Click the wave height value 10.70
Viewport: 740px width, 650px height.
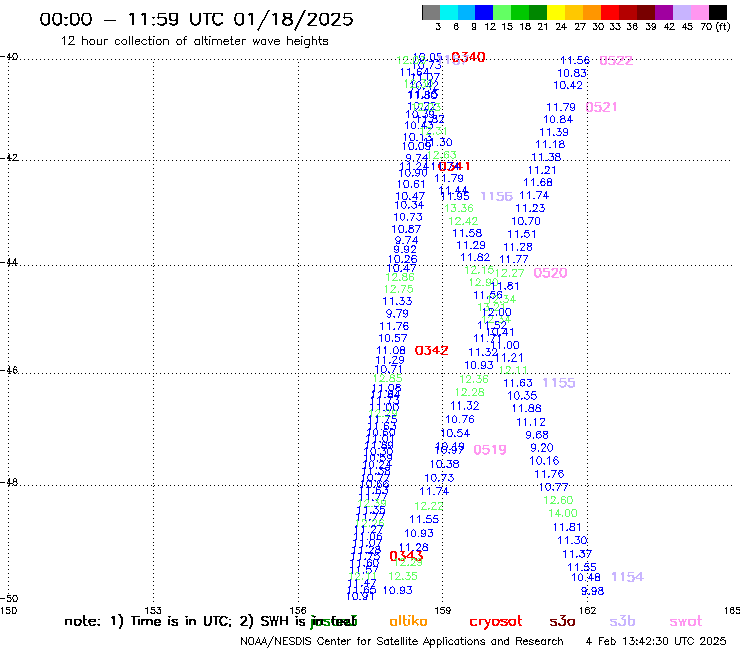(526, 221)
